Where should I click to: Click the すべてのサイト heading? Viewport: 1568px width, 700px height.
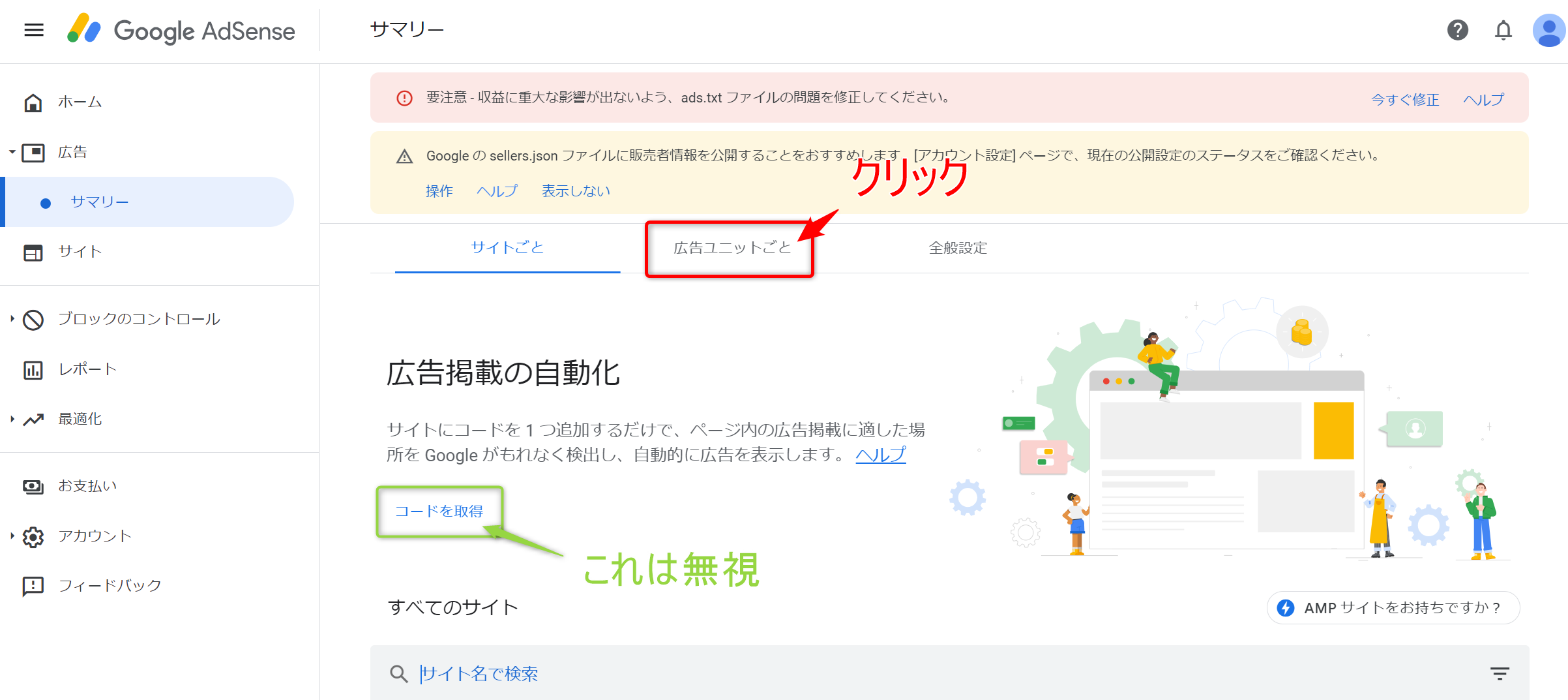click(x=453, y=608)
